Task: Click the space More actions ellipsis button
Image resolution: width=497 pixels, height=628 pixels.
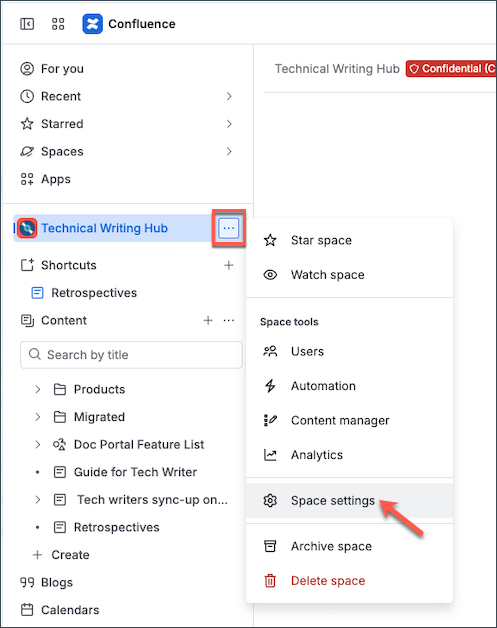Action: click(x=229, y=228)
